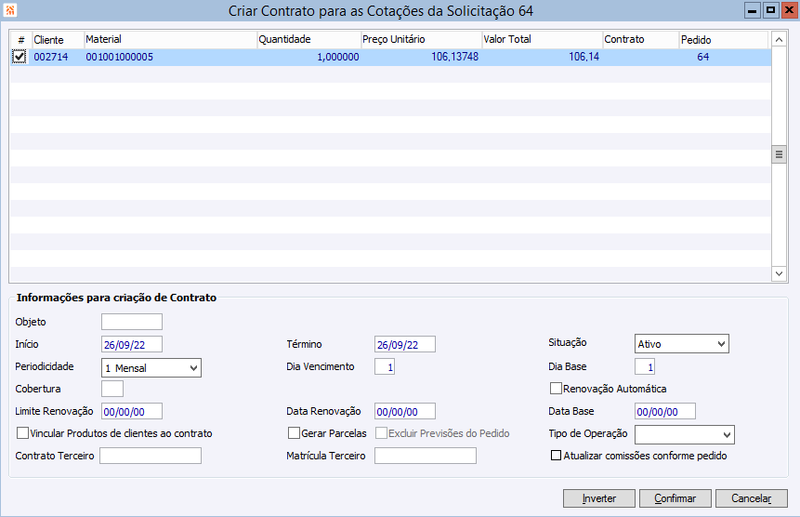Minimize the Criar Contrato window
This screenshot has width=800, height=517.
[x=752, y=10]
